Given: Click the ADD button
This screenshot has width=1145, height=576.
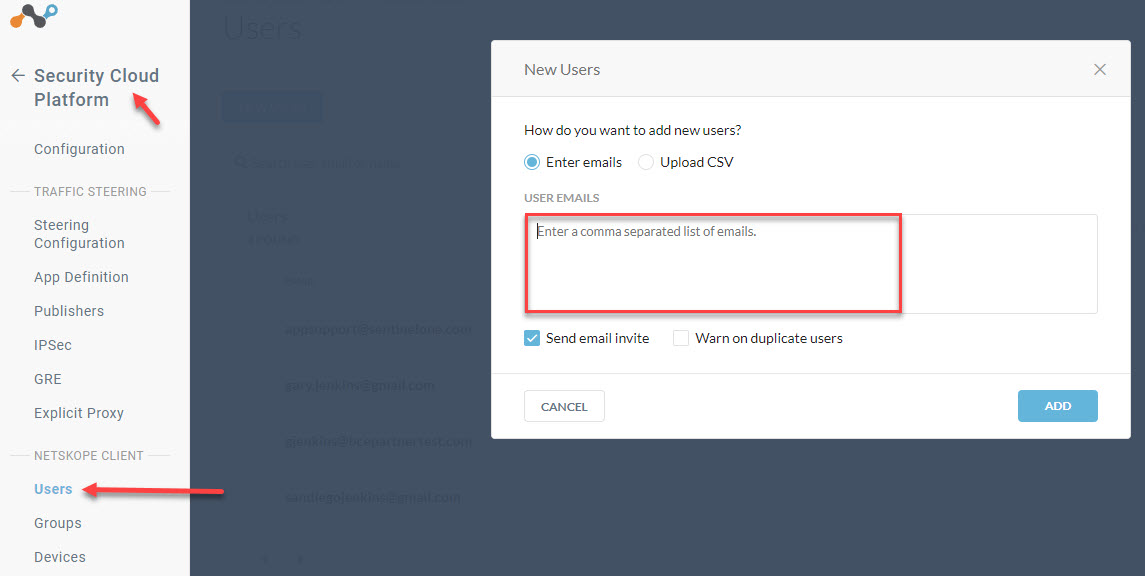Looking at the screenshot, I should 1057,406.
